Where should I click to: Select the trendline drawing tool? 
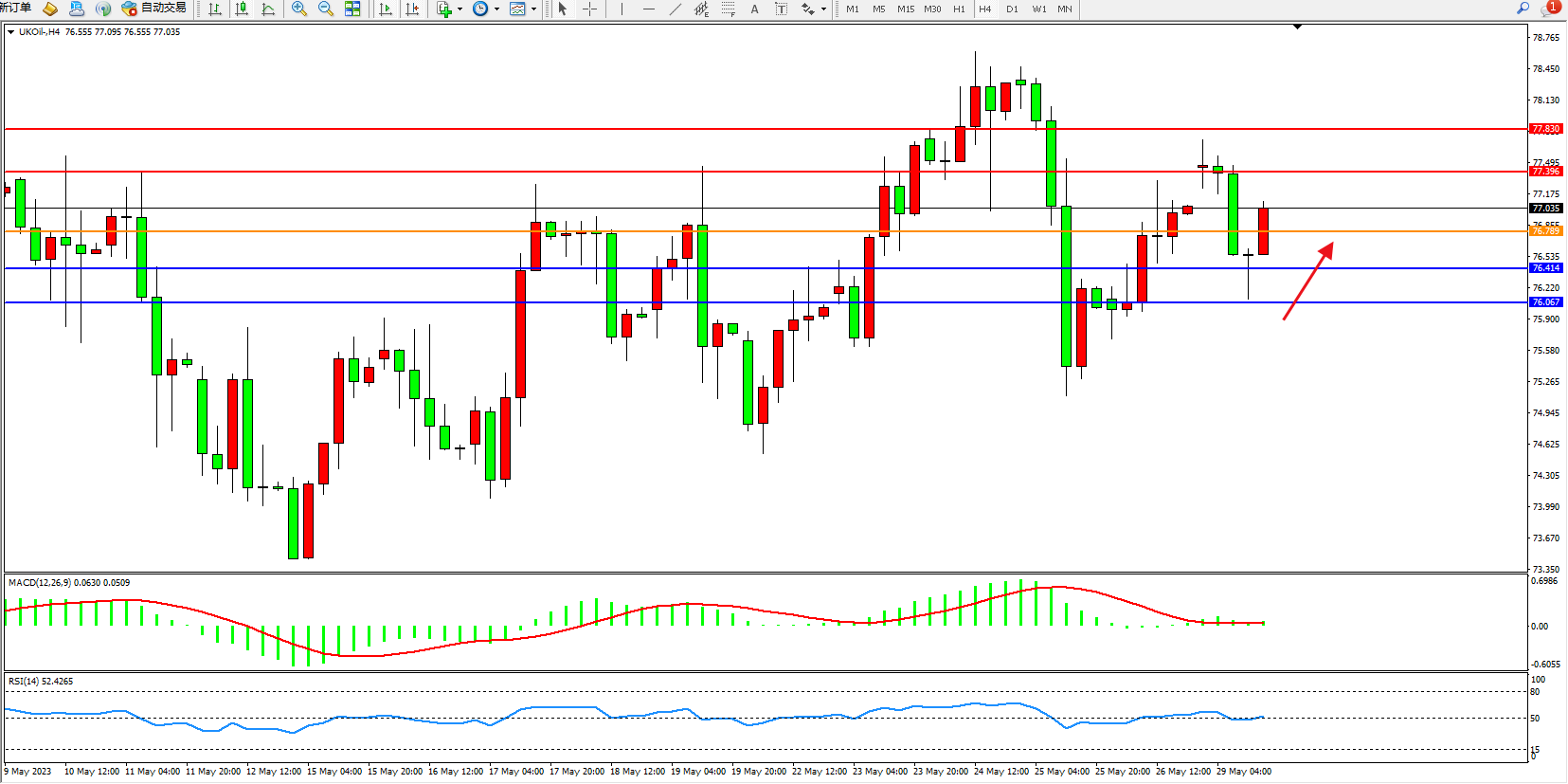(x=675, y=9)
